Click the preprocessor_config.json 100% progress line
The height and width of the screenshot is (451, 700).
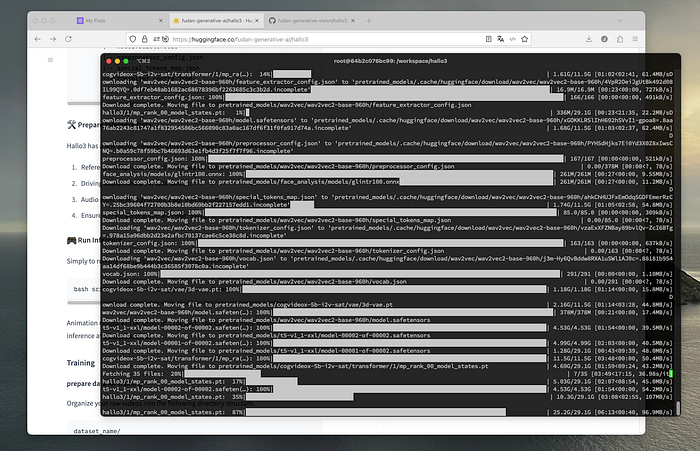pyautogui.click(x=387, y=159)
